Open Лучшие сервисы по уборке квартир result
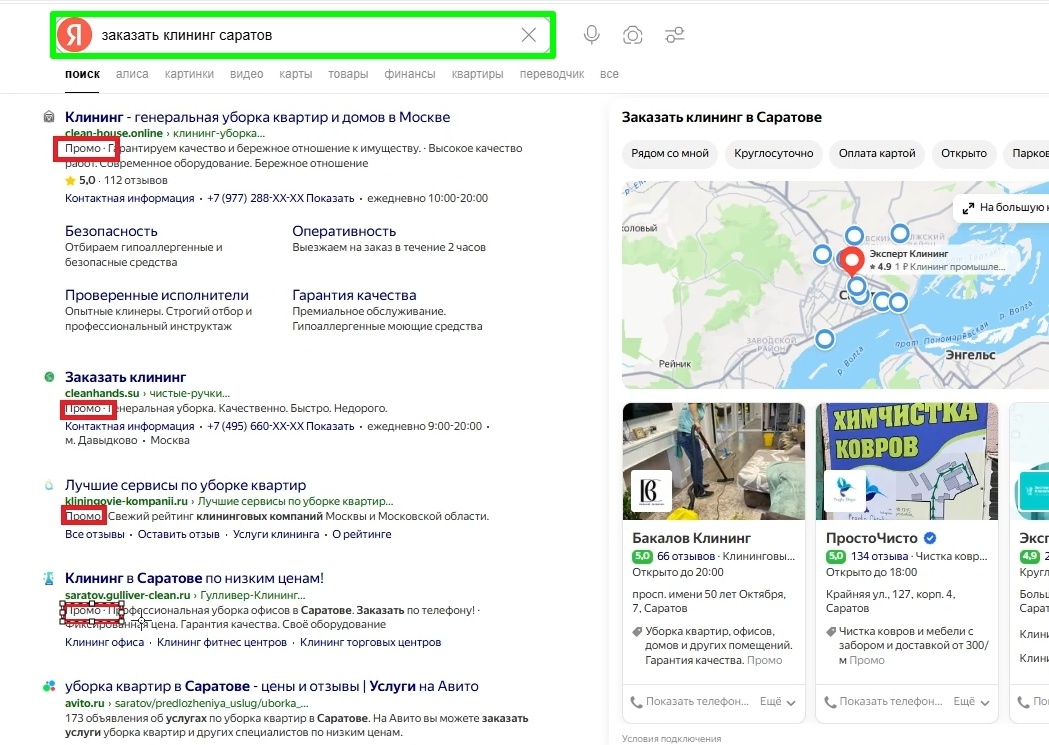This screenshot has width=1049, height=745. 185,485
